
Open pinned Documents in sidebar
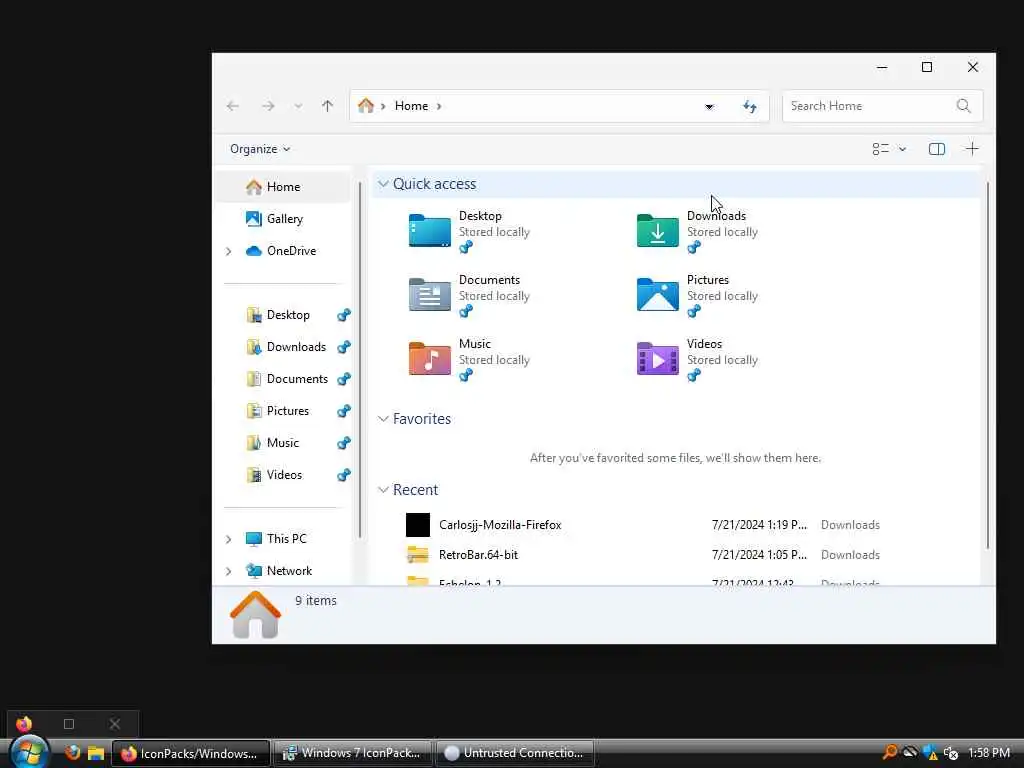pos(297,379)
